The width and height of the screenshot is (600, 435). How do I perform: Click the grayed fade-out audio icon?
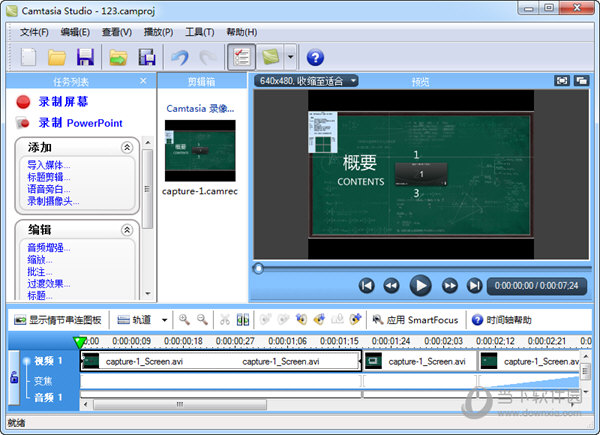(284, 319)
